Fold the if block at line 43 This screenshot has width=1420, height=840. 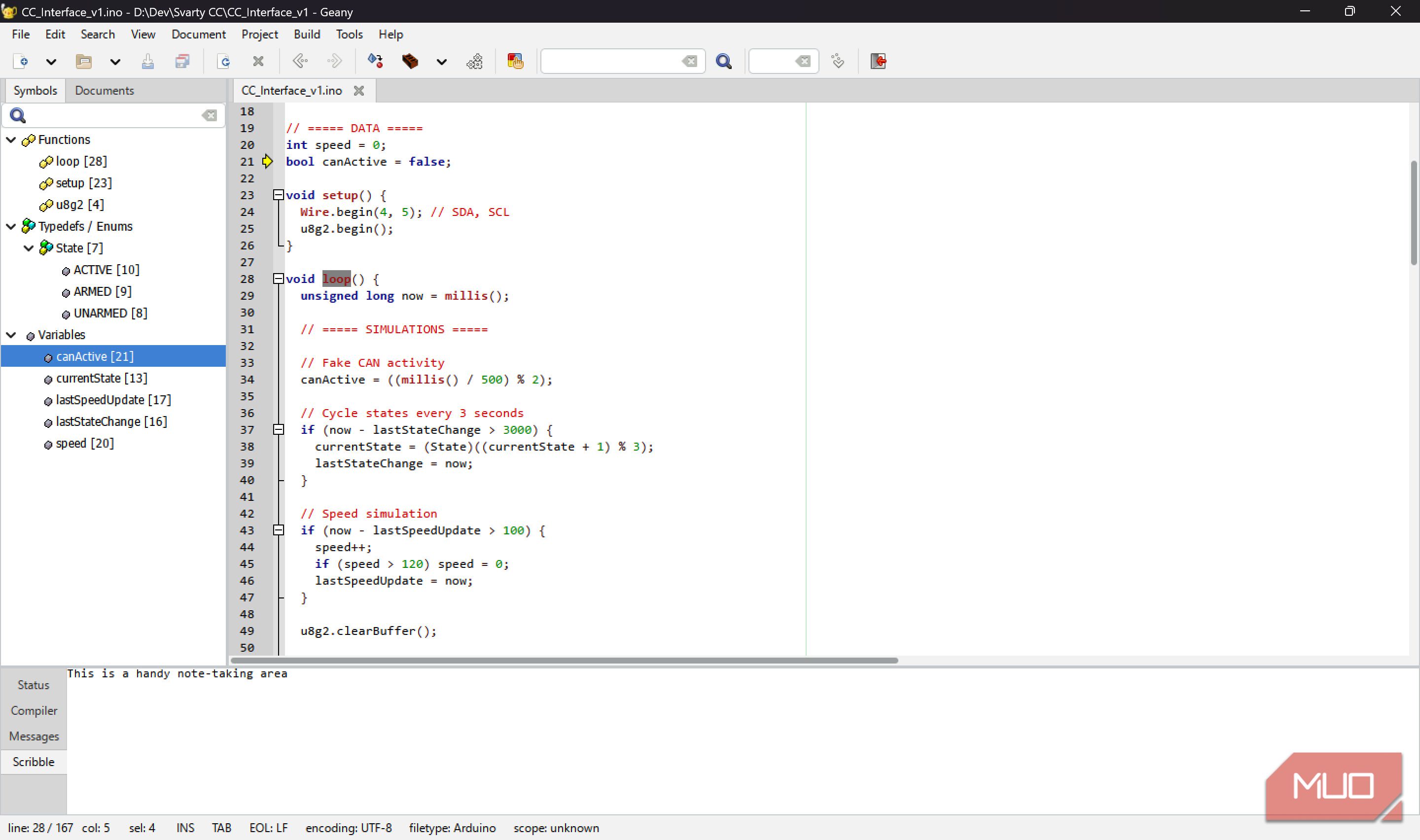278,530
